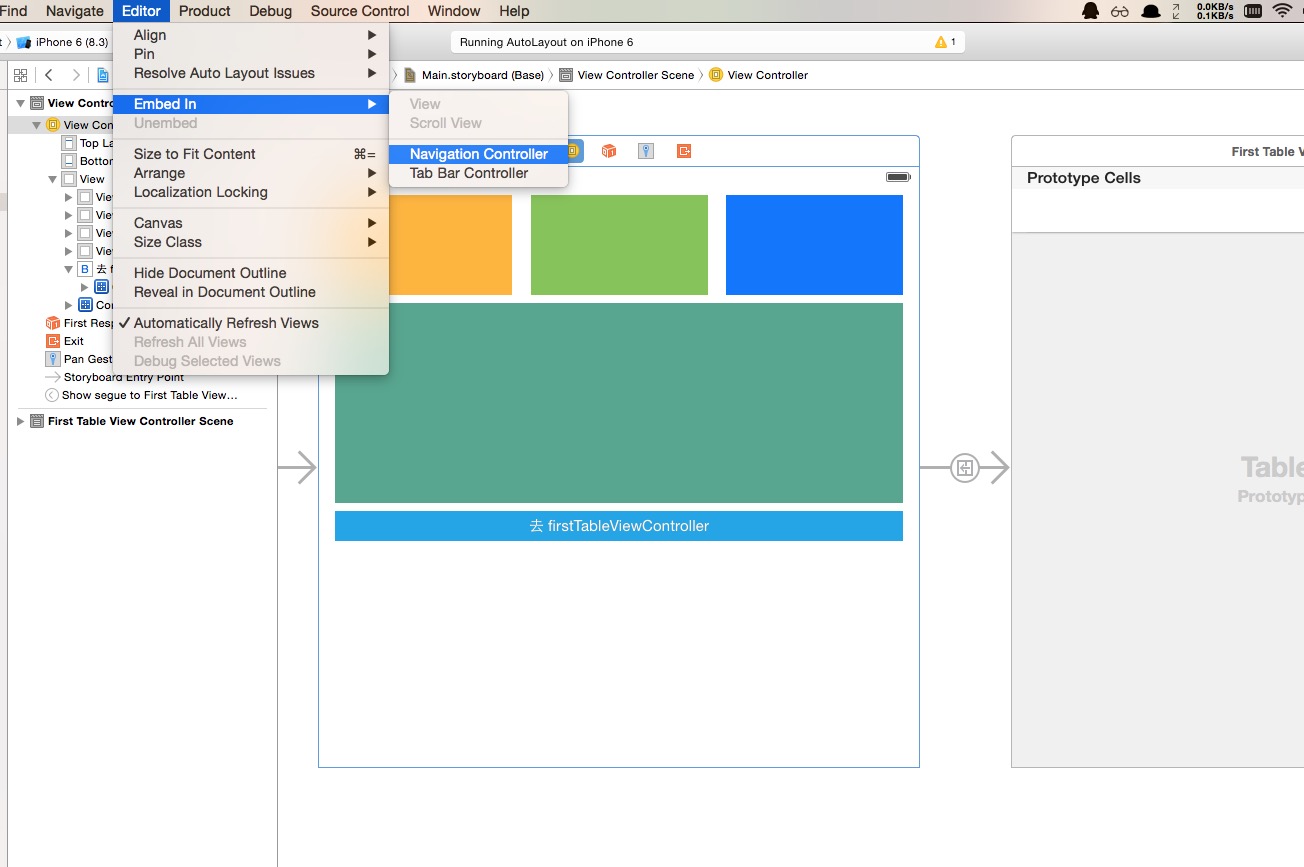Click the 去 firstTableViewController button
The width and height of the screenshot is (1304, 867).
pos(619,526)
